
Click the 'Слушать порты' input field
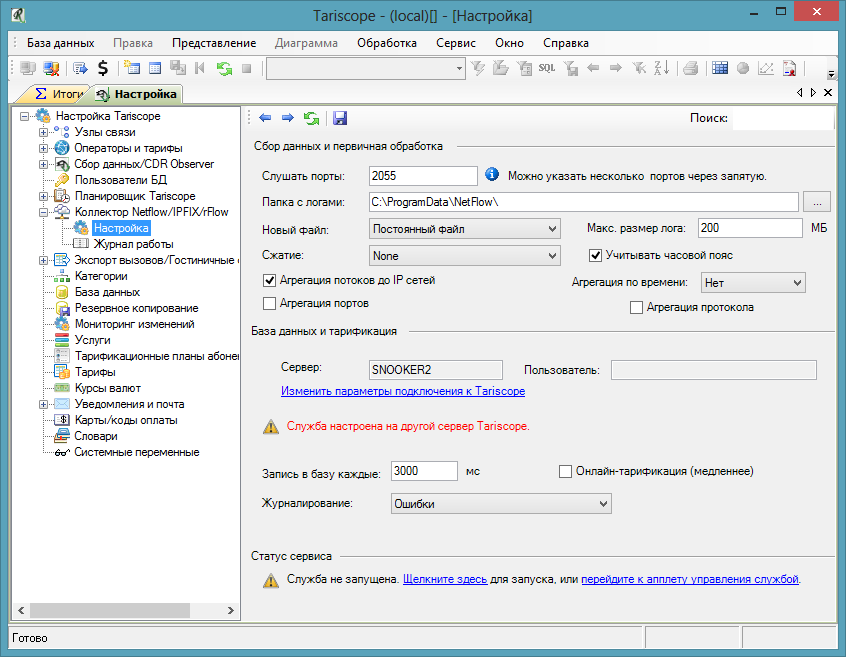pyautogui.click(x=423, y=176)
